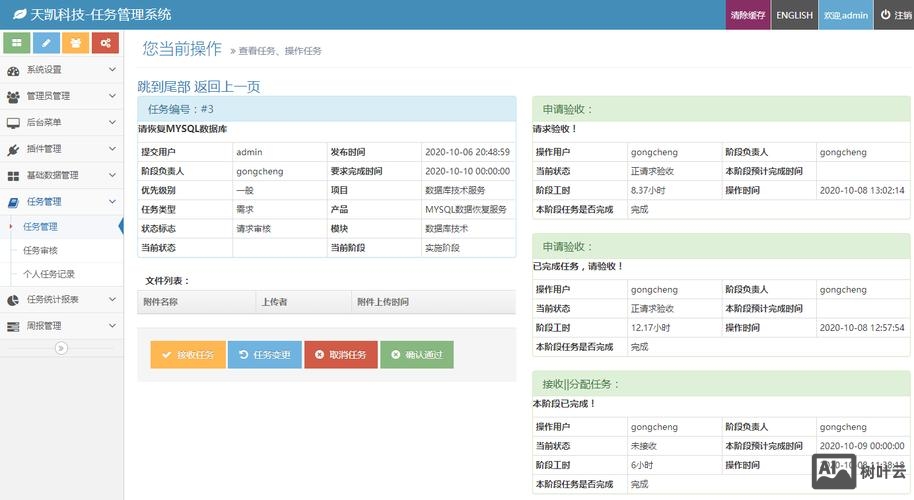Click the 请求审核 status flag value
Screen dimensions: 914x500
click(254, 229)
